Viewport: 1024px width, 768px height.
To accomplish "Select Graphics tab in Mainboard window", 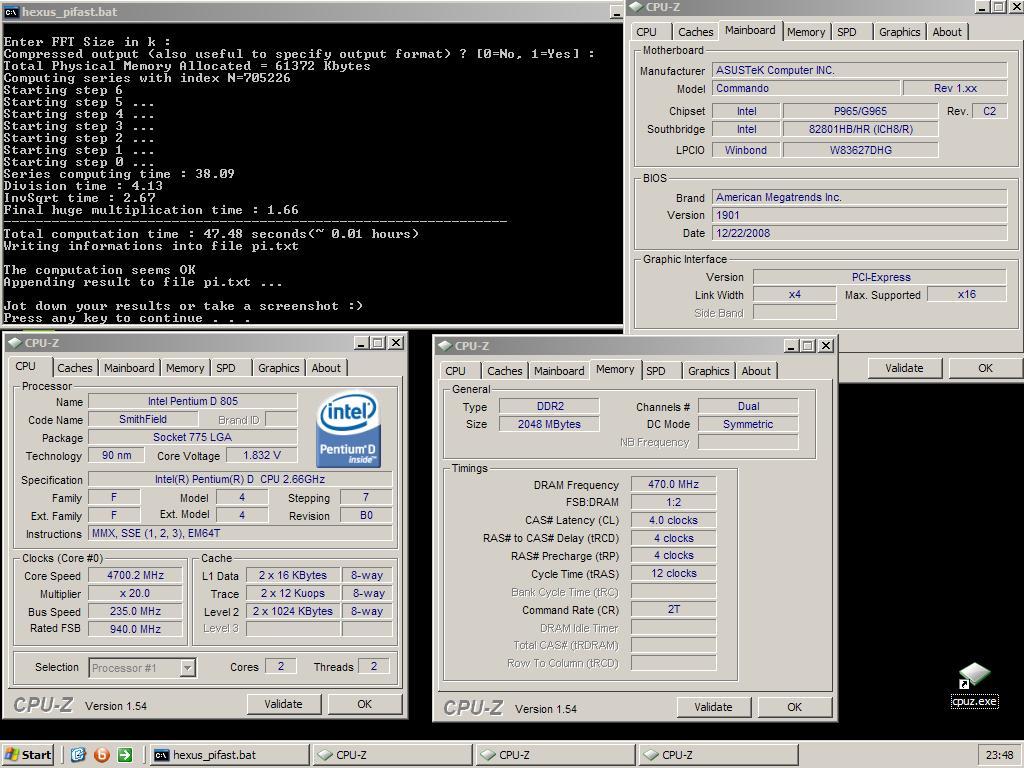I will coord(899,32).
